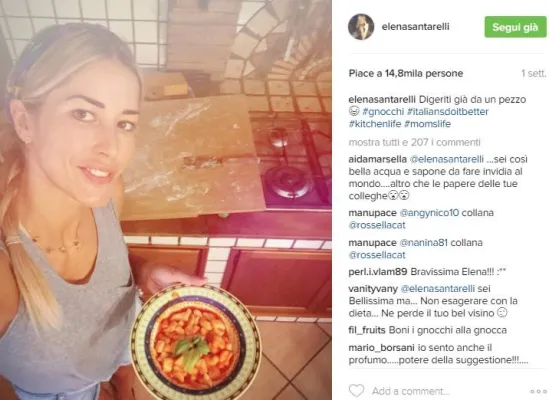The image size is (549, 400).
Task: Open the #momslife hashtag link
Action: tap(427, 124)
